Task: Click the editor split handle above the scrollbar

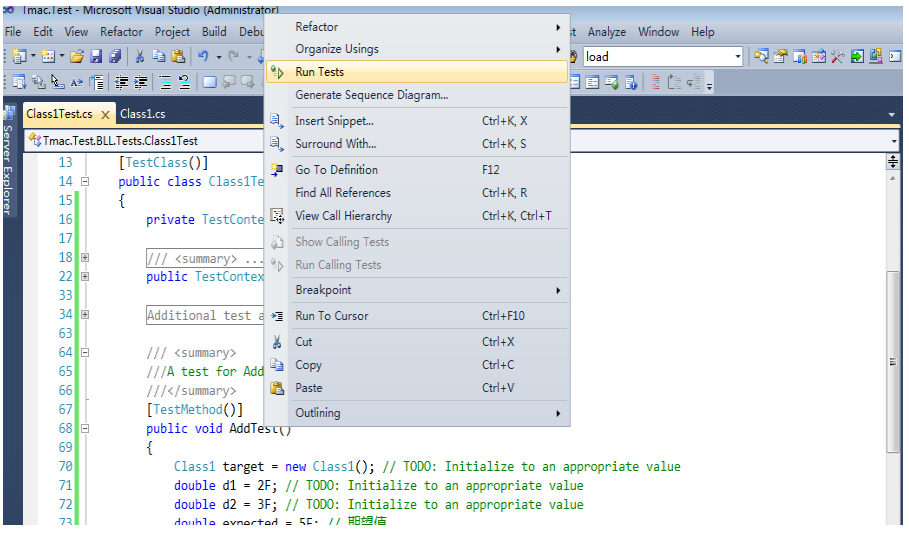Action: click(x=893, y=161)
